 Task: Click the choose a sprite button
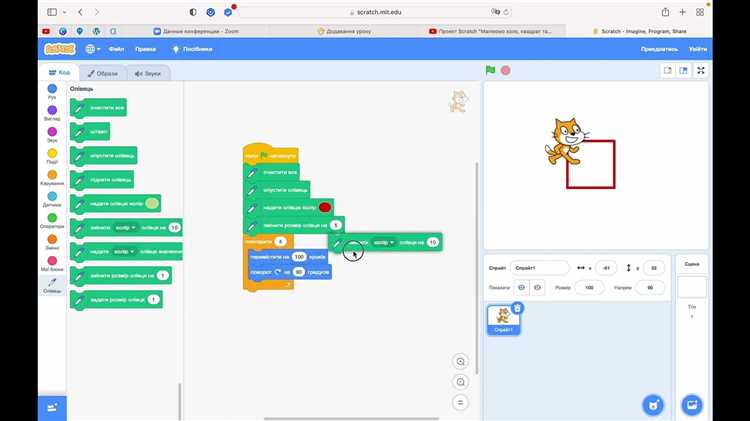pyautogui.click(x=653, y=405)
